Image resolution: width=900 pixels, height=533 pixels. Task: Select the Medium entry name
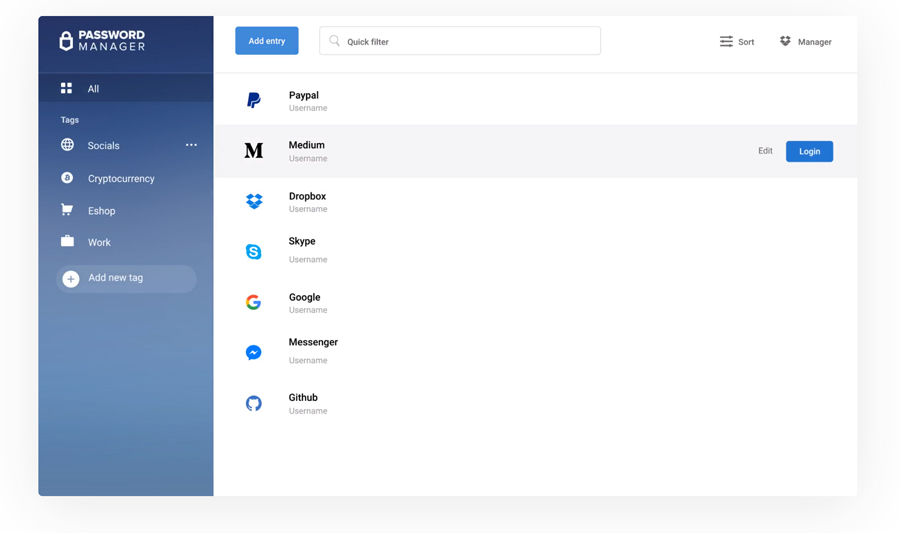[307, 145]
